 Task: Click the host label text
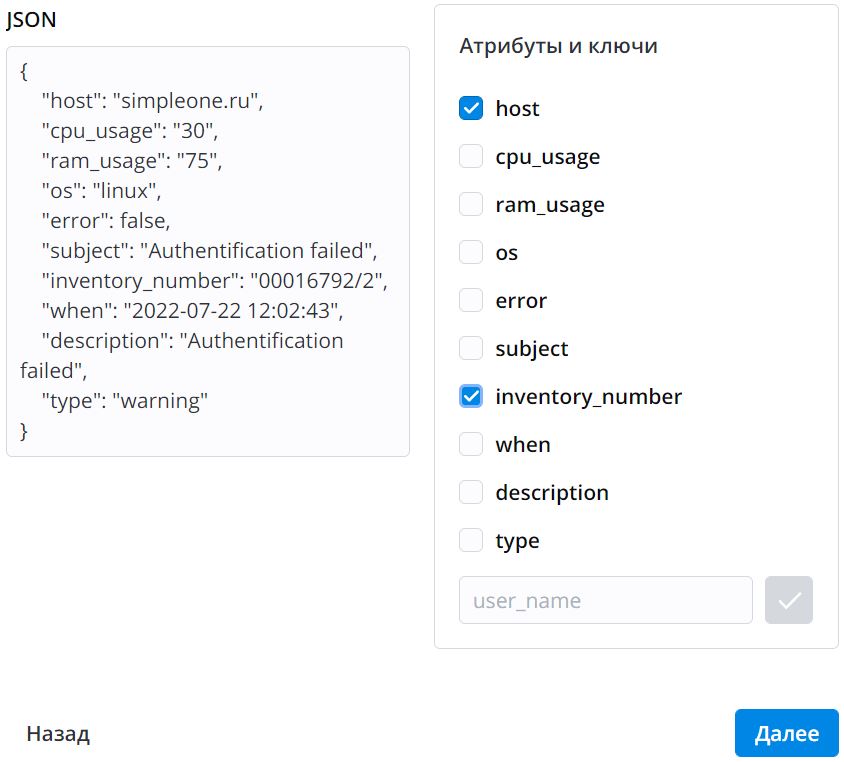(x=517, y=108)
